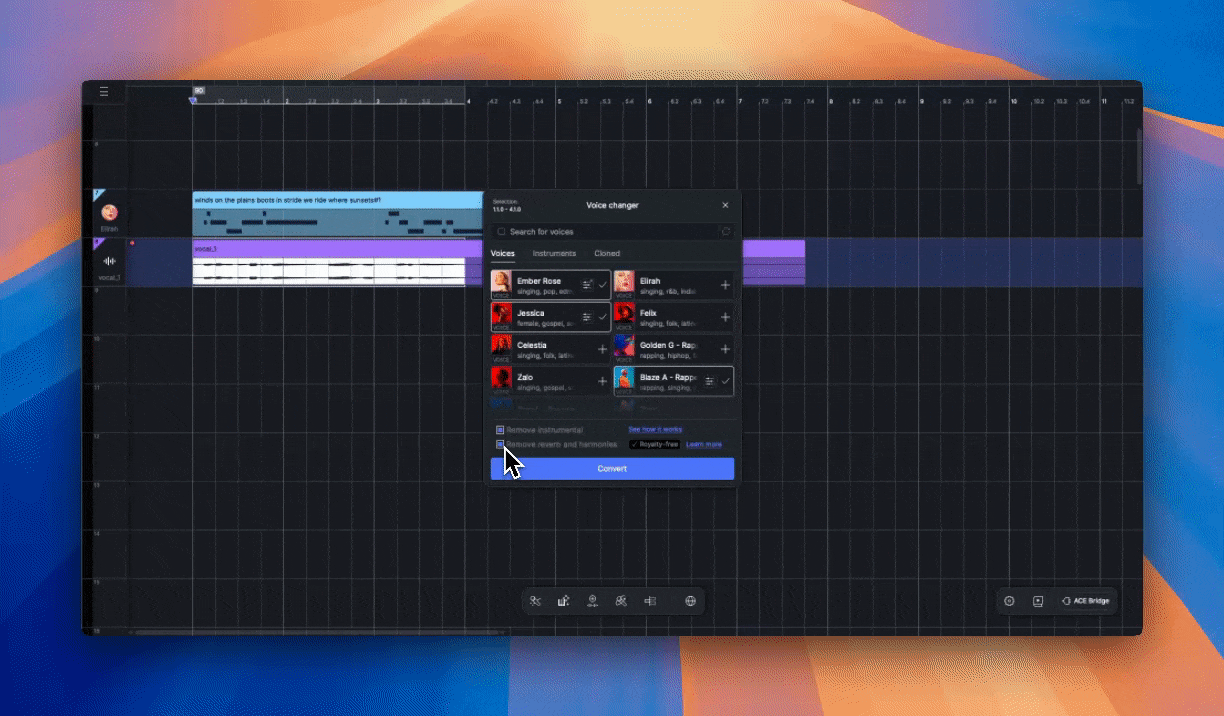Viewport: 1224px width, 716px height.
Task: Open Blaze A voice settings sliders
Action: [709, 381]
